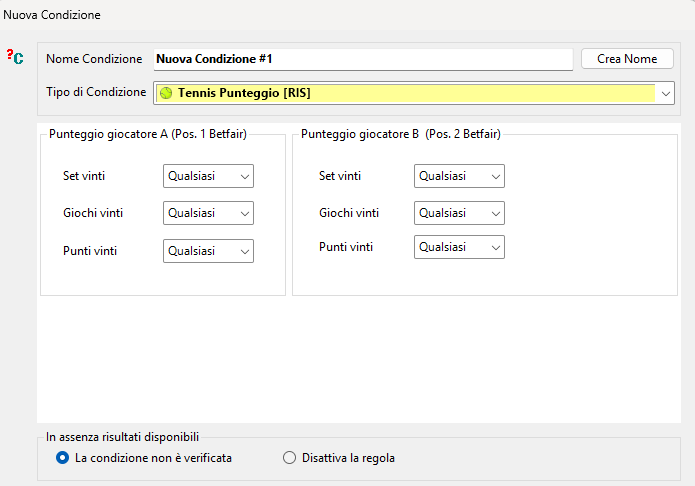Click the Nome Condizione text field
The image size is (695, 486).
[363, 59]
